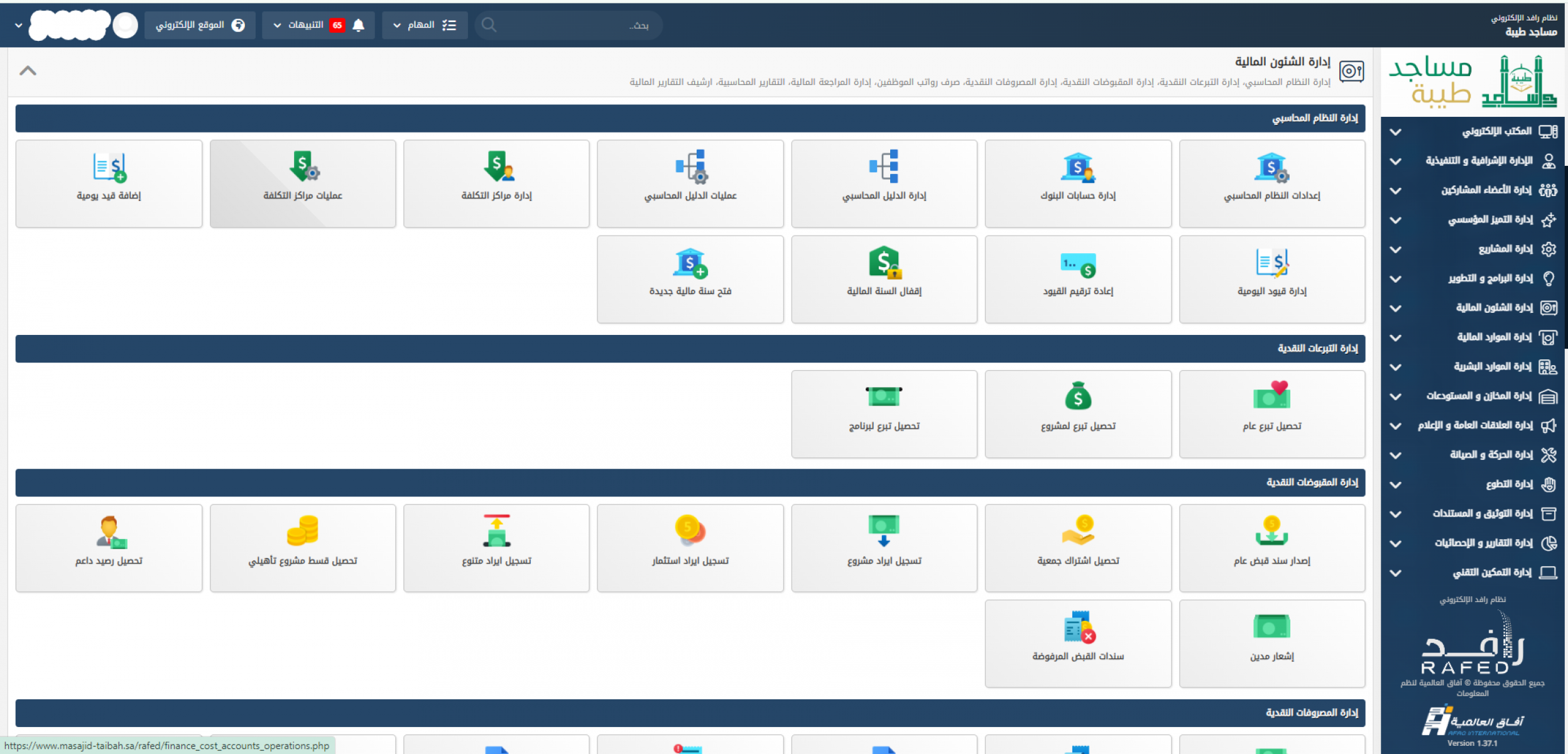Select إدارة التمكين التقني sidebar item
This screenshot has width=1568, height=754.
point(1473,573)
